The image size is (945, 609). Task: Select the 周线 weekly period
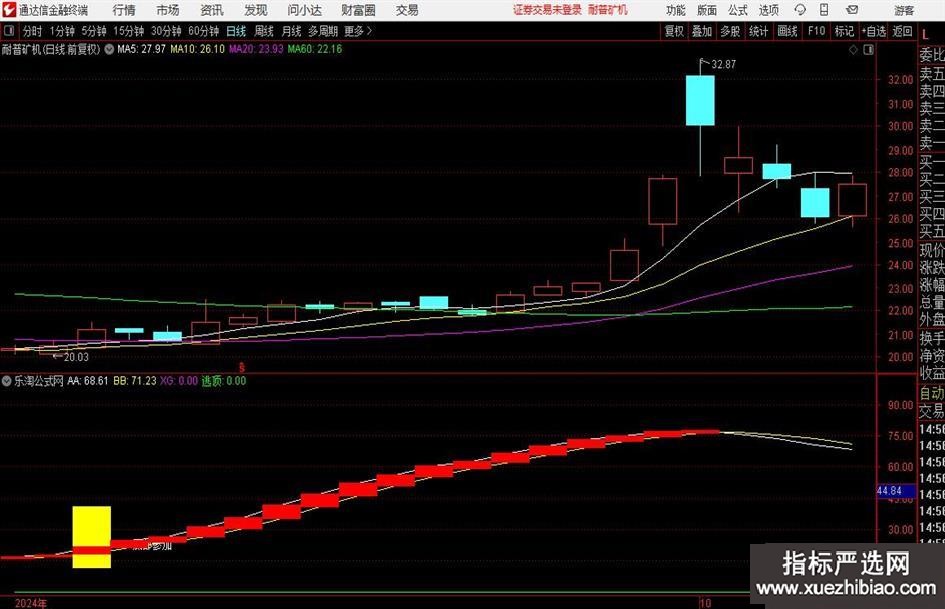point(264,31)
